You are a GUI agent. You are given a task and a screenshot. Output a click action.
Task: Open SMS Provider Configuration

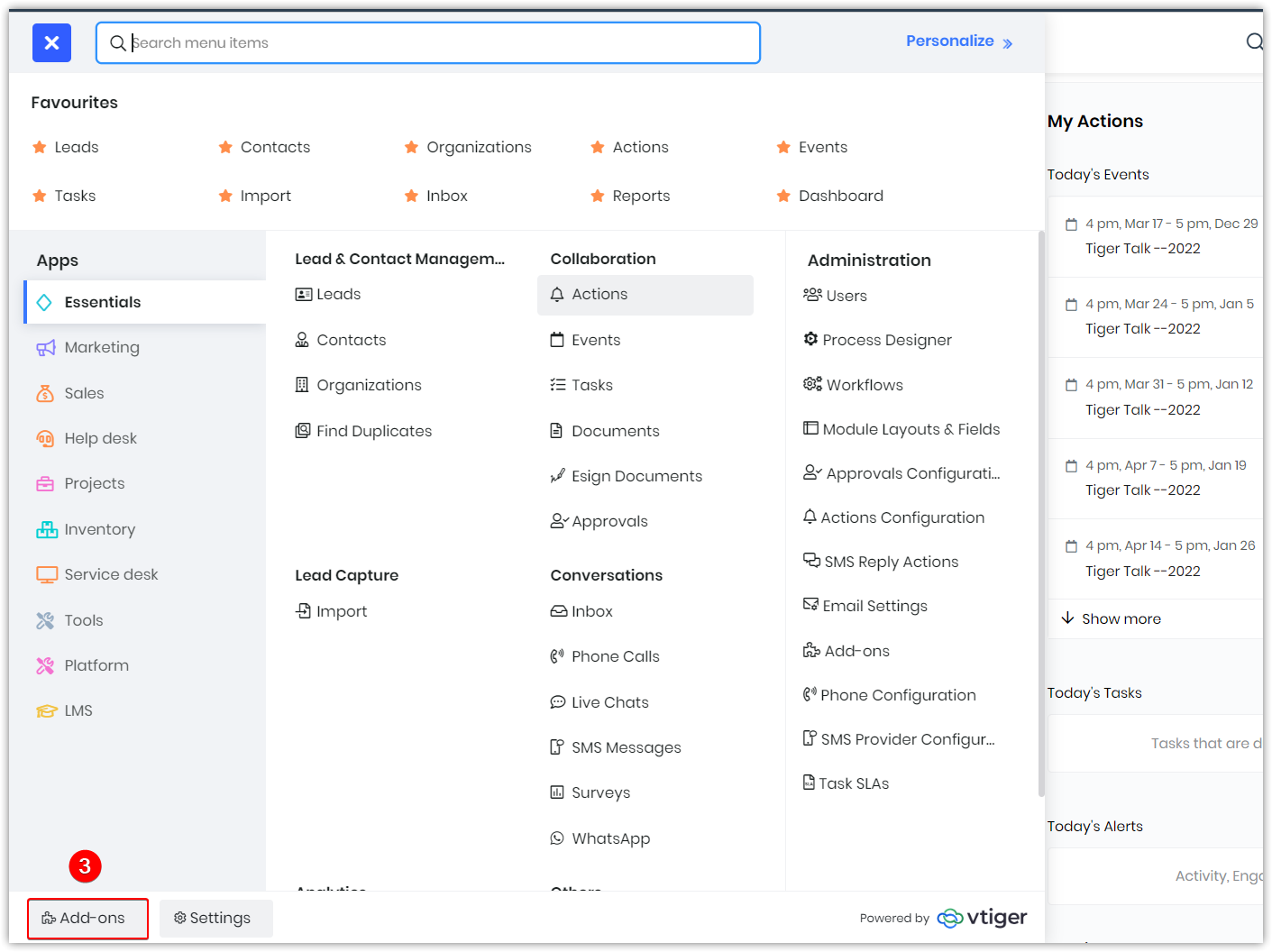tap(899, 739)
